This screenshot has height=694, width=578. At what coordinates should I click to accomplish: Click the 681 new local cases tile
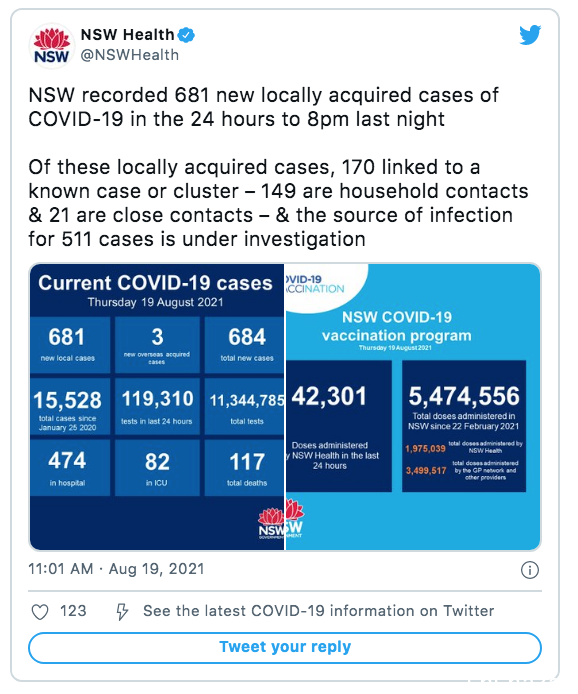(x=69, y=345)
